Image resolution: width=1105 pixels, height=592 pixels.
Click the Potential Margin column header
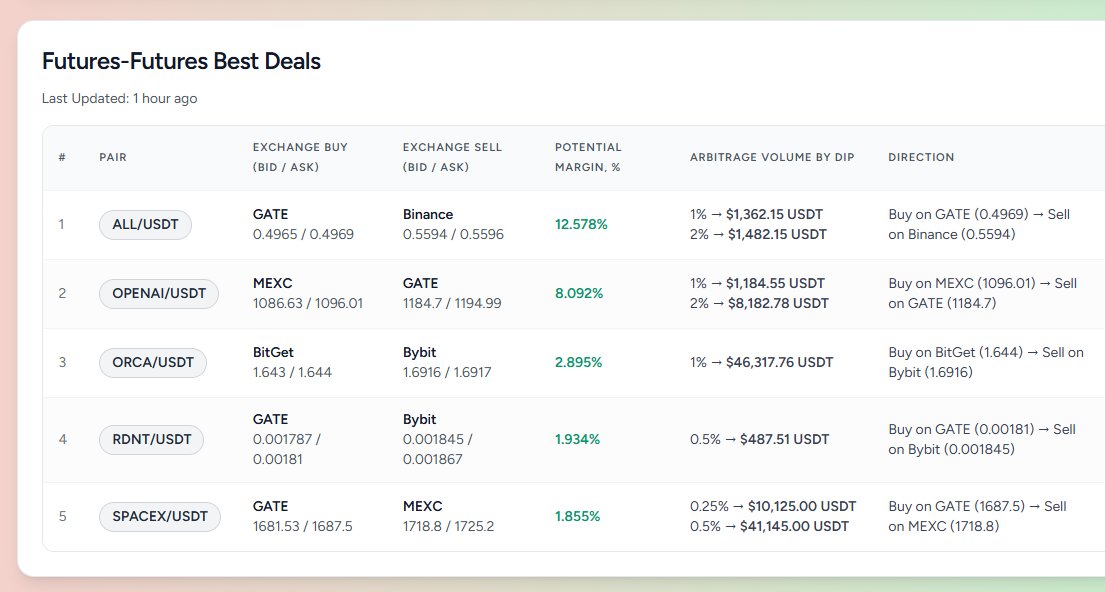[x=588, y=157]
